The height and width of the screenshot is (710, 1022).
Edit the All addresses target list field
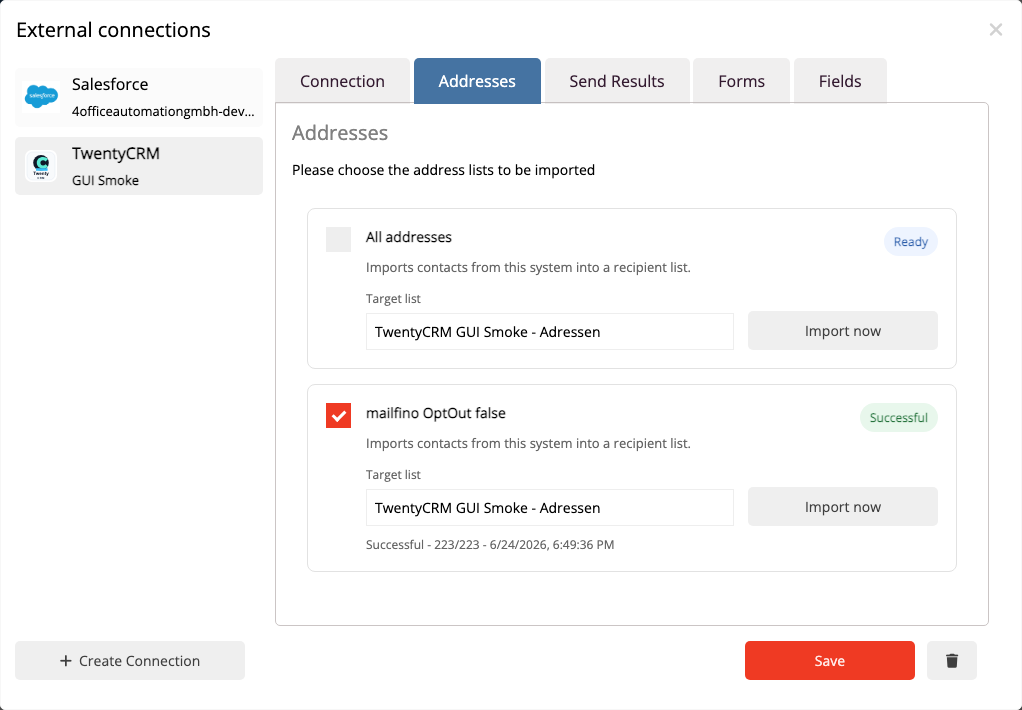(549, 332)
